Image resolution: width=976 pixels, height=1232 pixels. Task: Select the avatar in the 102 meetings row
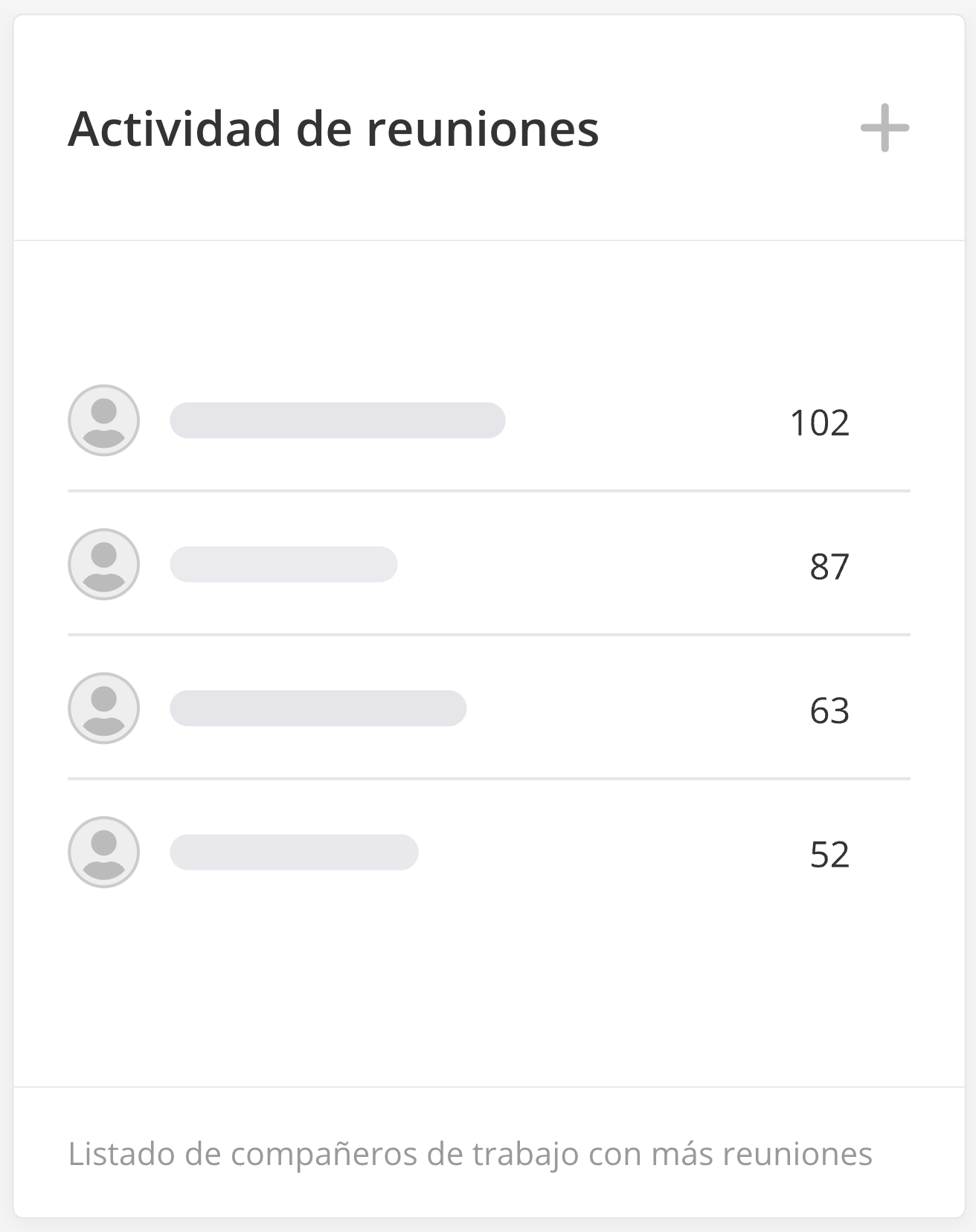[104, 420]
